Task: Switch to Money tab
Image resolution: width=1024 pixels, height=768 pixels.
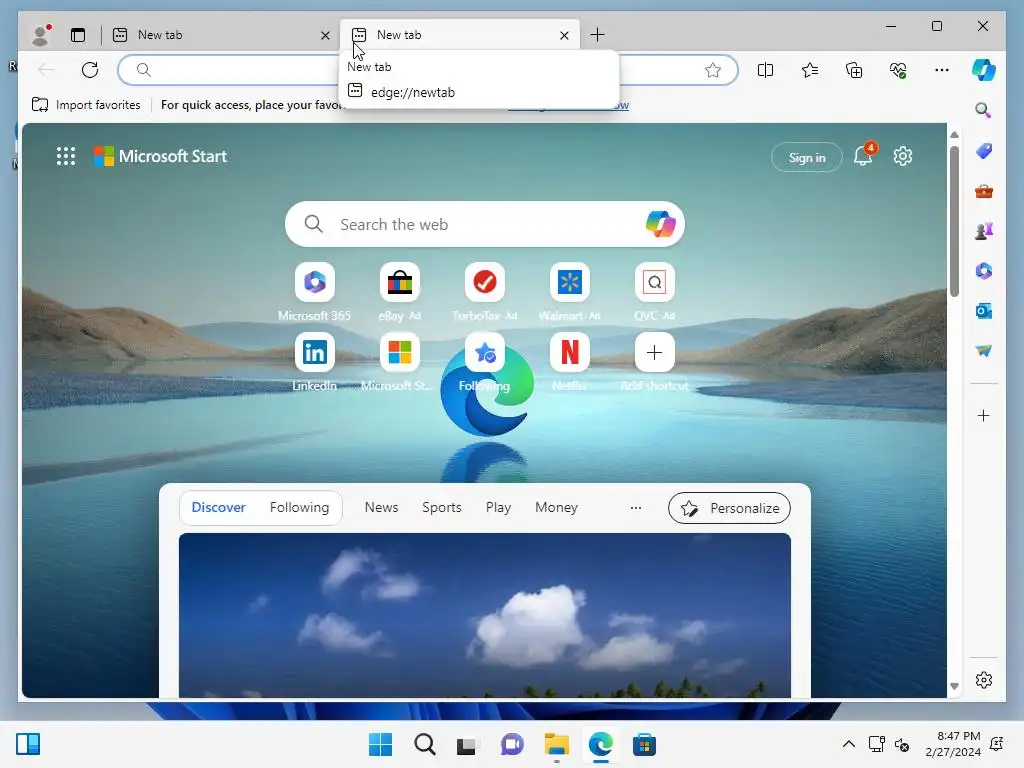Action: click(556, 507)
